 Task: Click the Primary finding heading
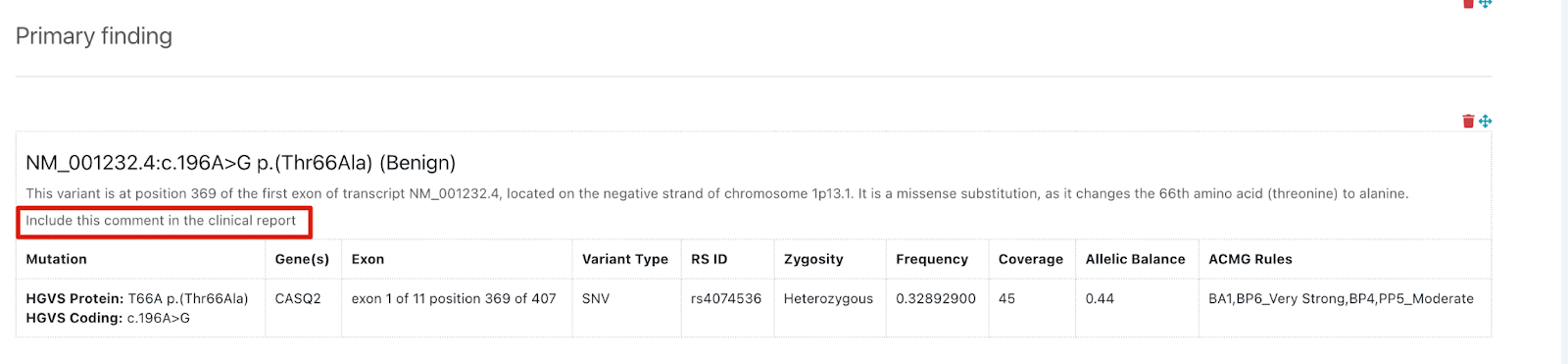(x=94, y=36)
